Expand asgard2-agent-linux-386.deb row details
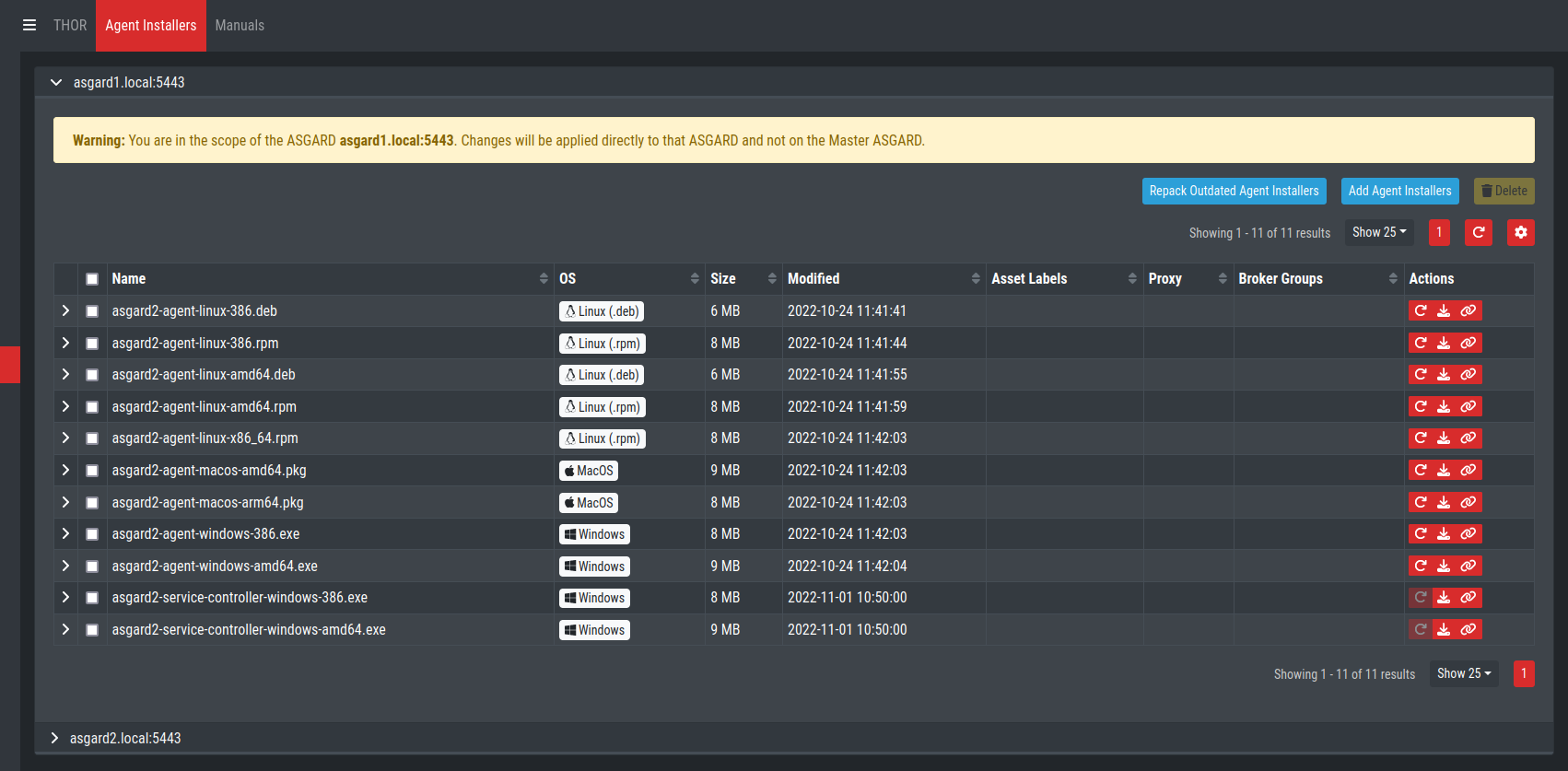1568x771 pixels. coord(65,311)
